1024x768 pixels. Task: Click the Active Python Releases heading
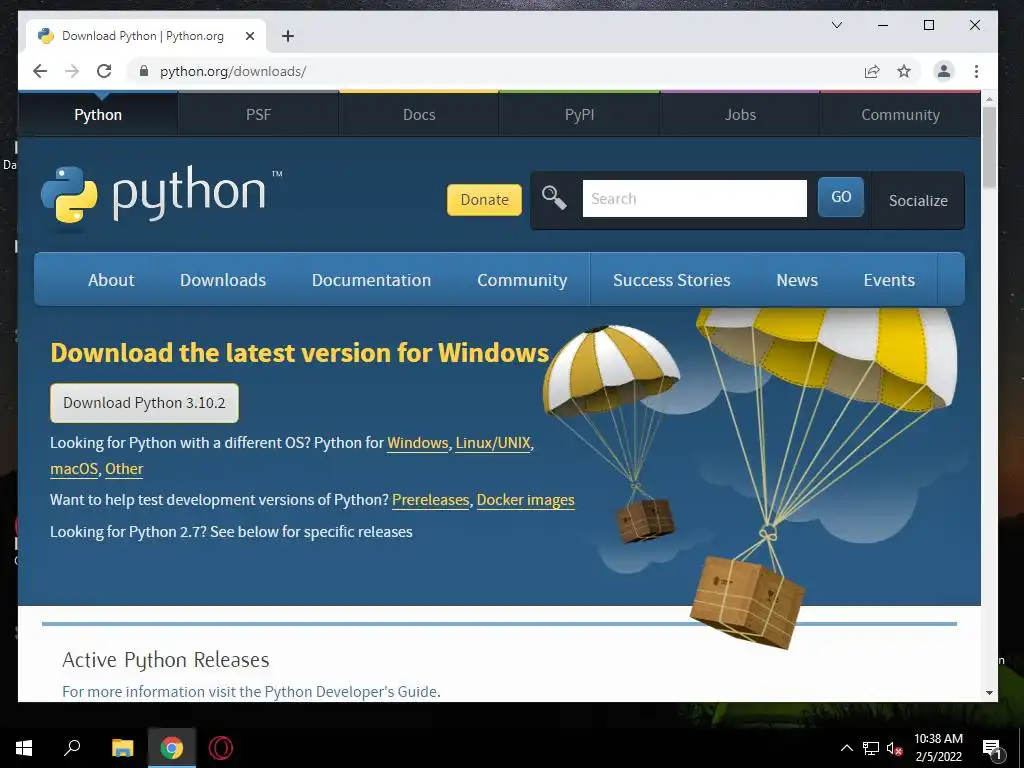[x=166, y=660]
